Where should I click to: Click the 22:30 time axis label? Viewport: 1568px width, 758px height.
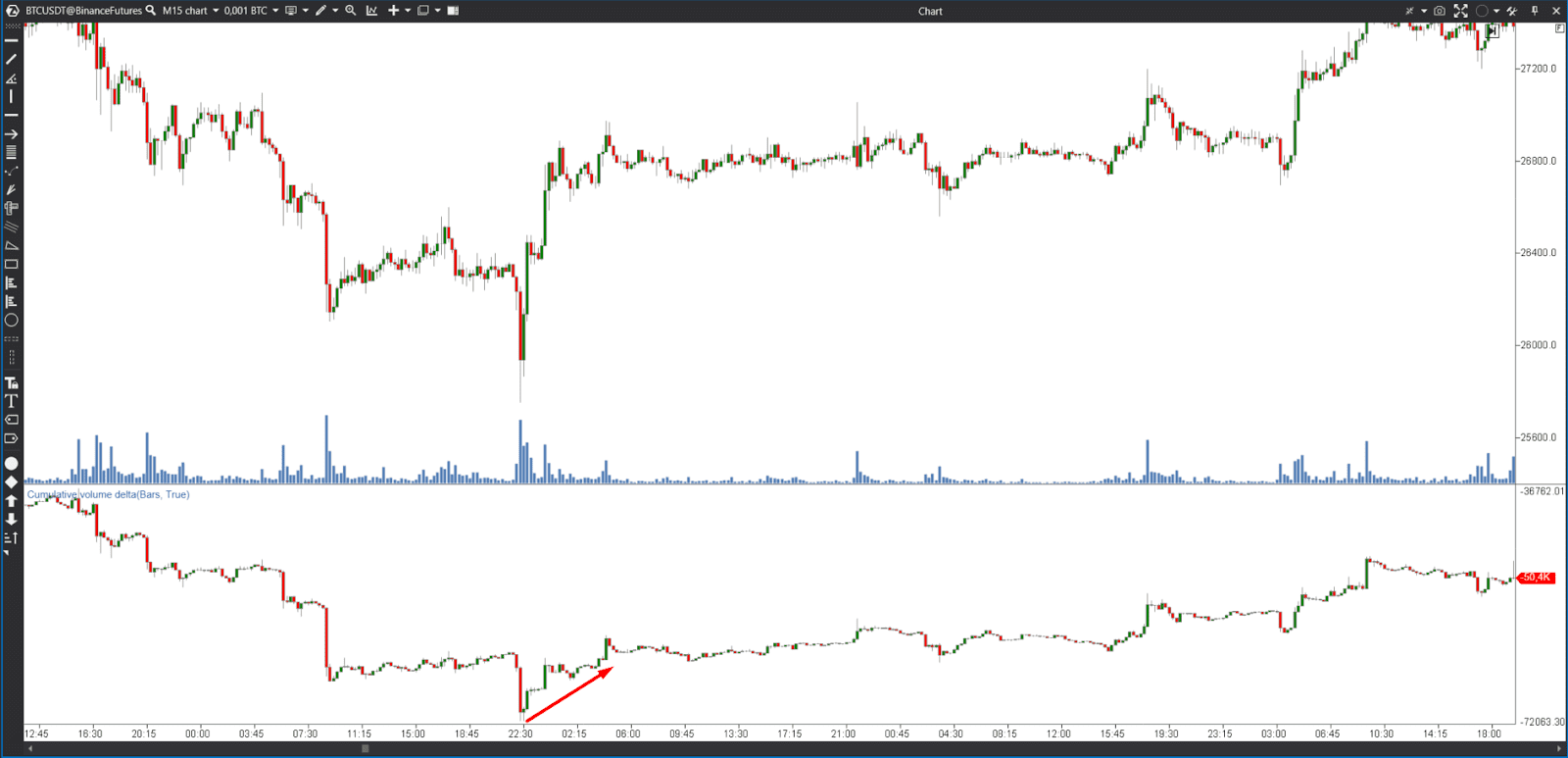point(520,733)
